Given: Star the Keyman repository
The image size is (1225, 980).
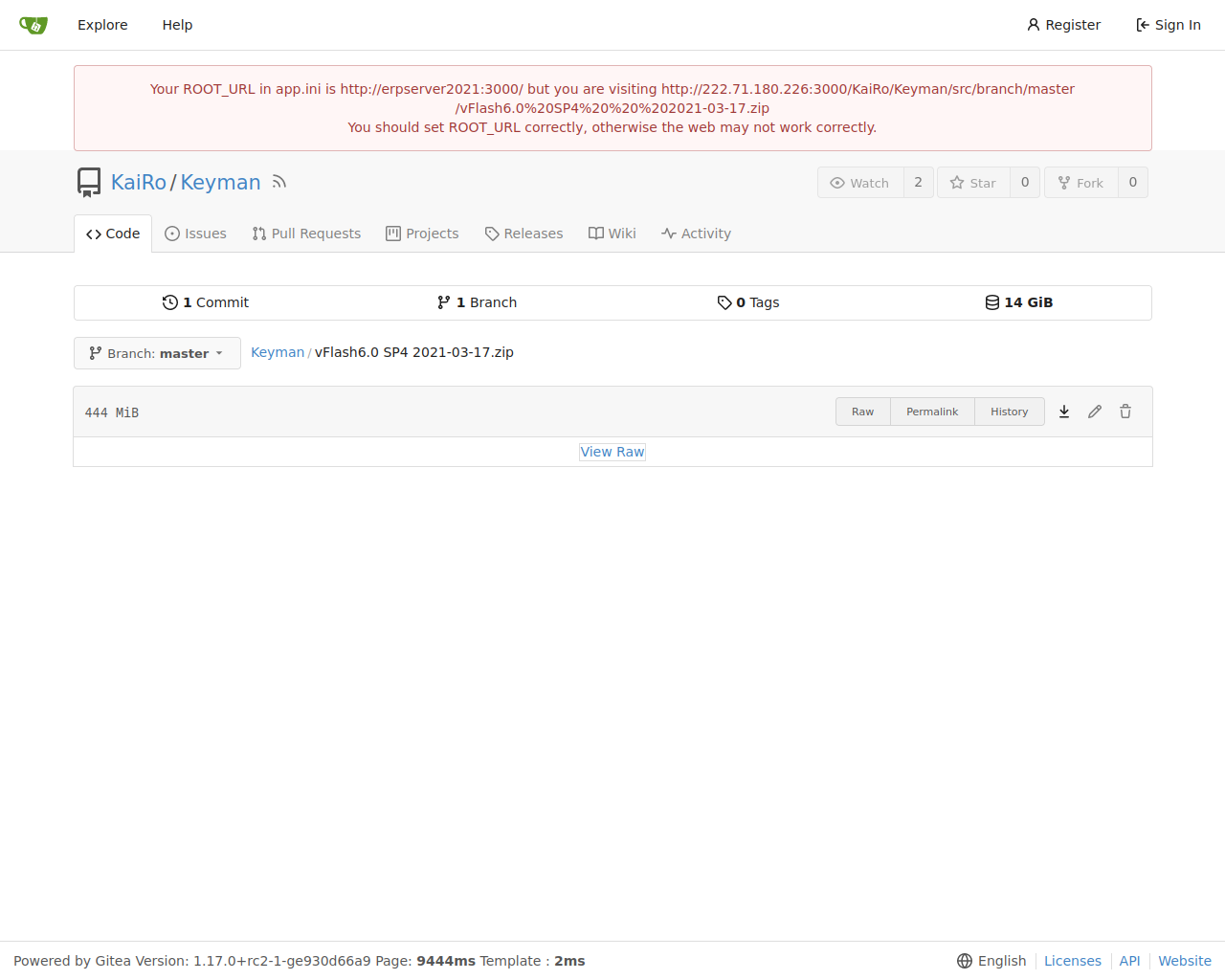Looking at the screenshot, I should [x=973, y=183].
